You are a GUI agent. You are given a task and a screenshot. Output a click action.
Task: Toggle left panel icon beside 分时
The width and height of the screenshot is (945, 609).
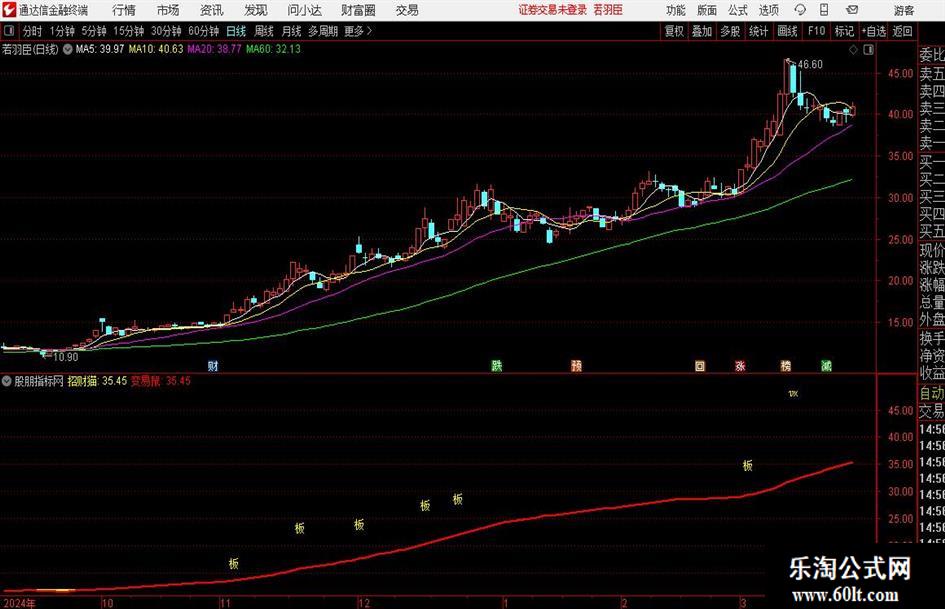tap(9, 31)
